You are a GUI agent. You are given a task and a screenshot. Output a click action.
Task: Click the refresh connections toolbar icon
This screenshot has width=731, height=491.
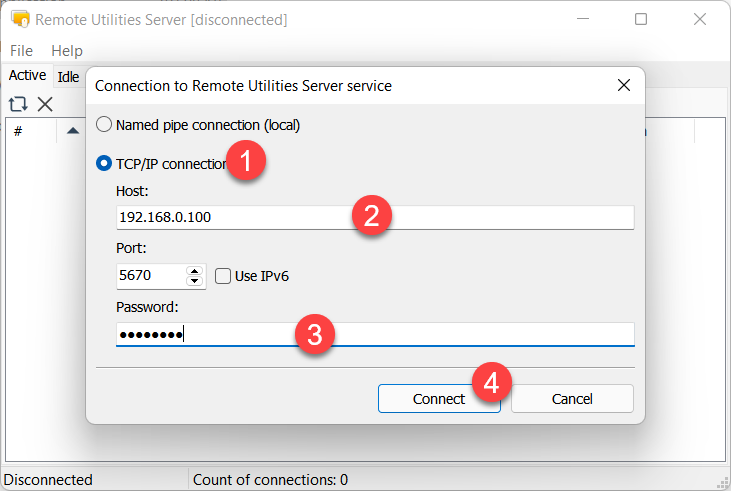[x=17, y=104]
